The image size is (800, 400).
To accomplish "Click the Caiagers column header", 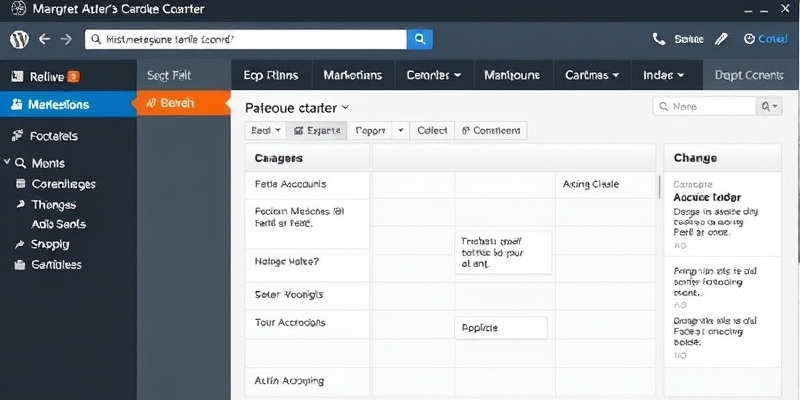I will 307,158.
